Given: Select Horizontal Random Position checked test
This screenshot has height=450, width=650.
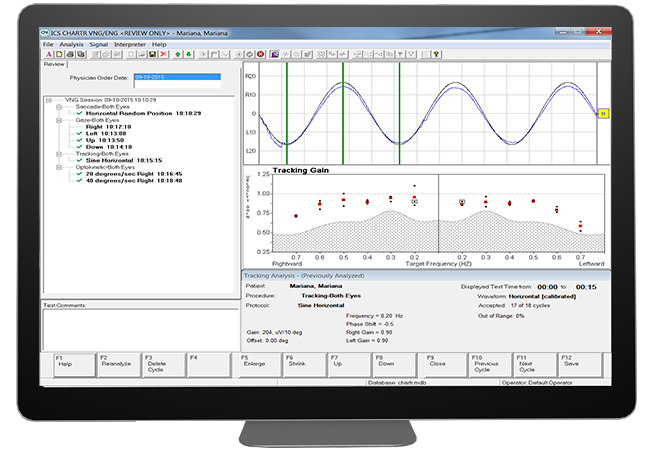Looking at the screenshot, I should 127,113.
